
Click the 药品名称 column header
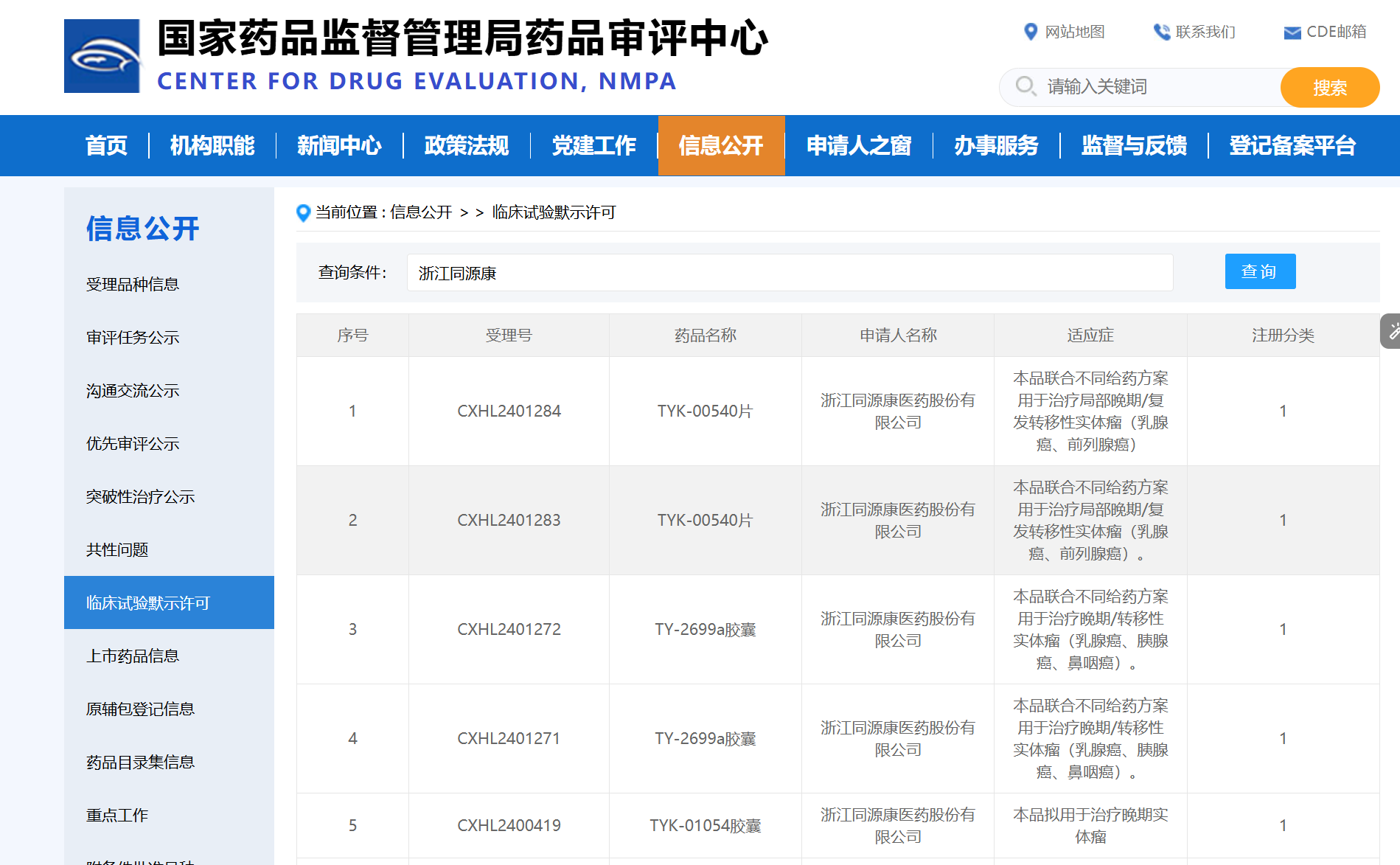(x=706, y=336)
